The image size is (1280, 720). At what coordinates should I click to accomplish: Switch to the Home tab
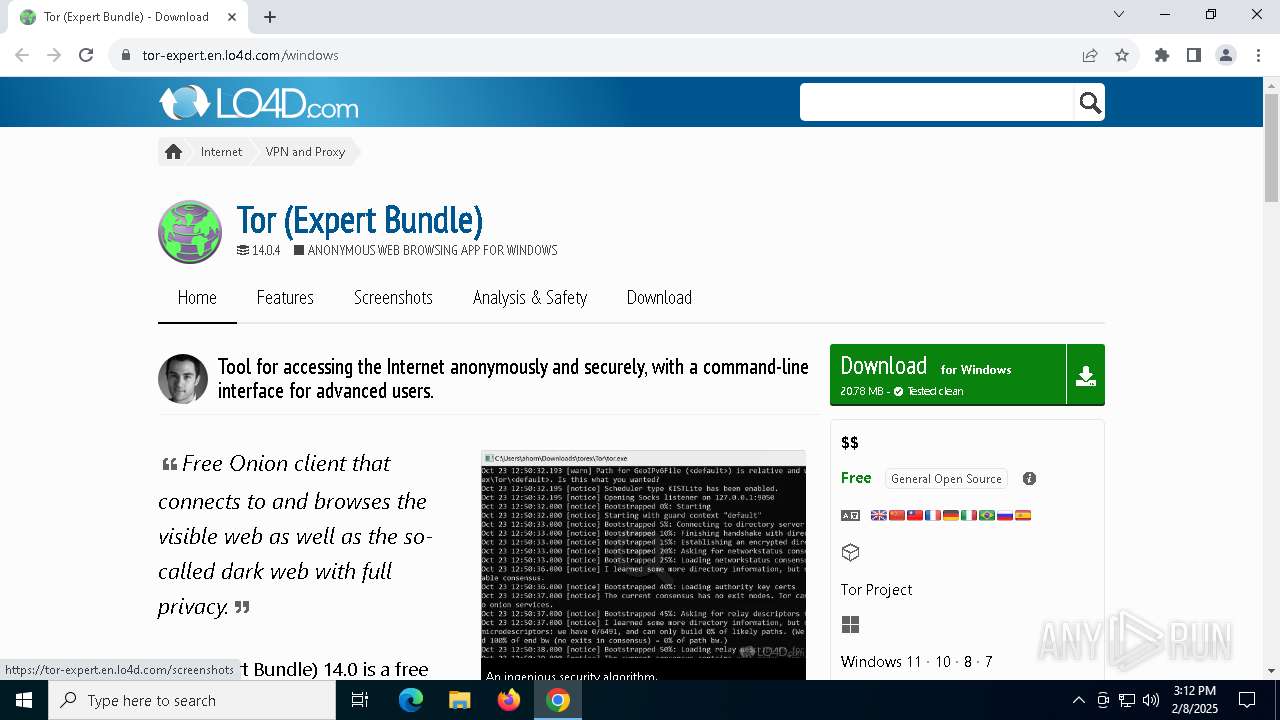197,297
